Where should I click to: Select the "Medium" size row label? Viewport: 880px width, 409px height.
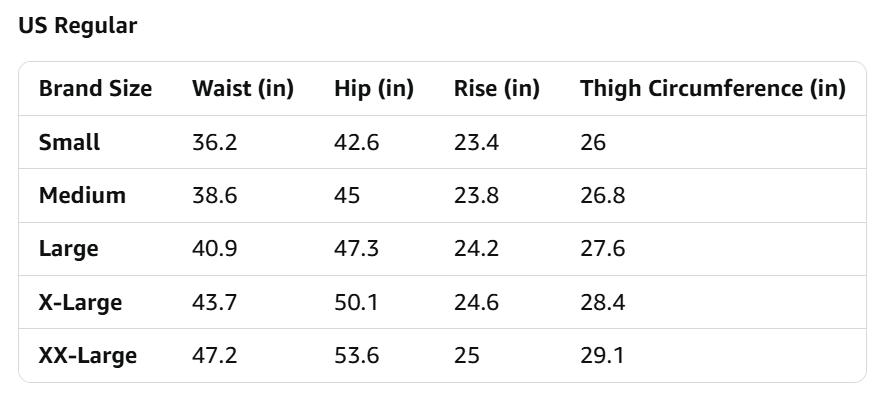coord(82,195)
